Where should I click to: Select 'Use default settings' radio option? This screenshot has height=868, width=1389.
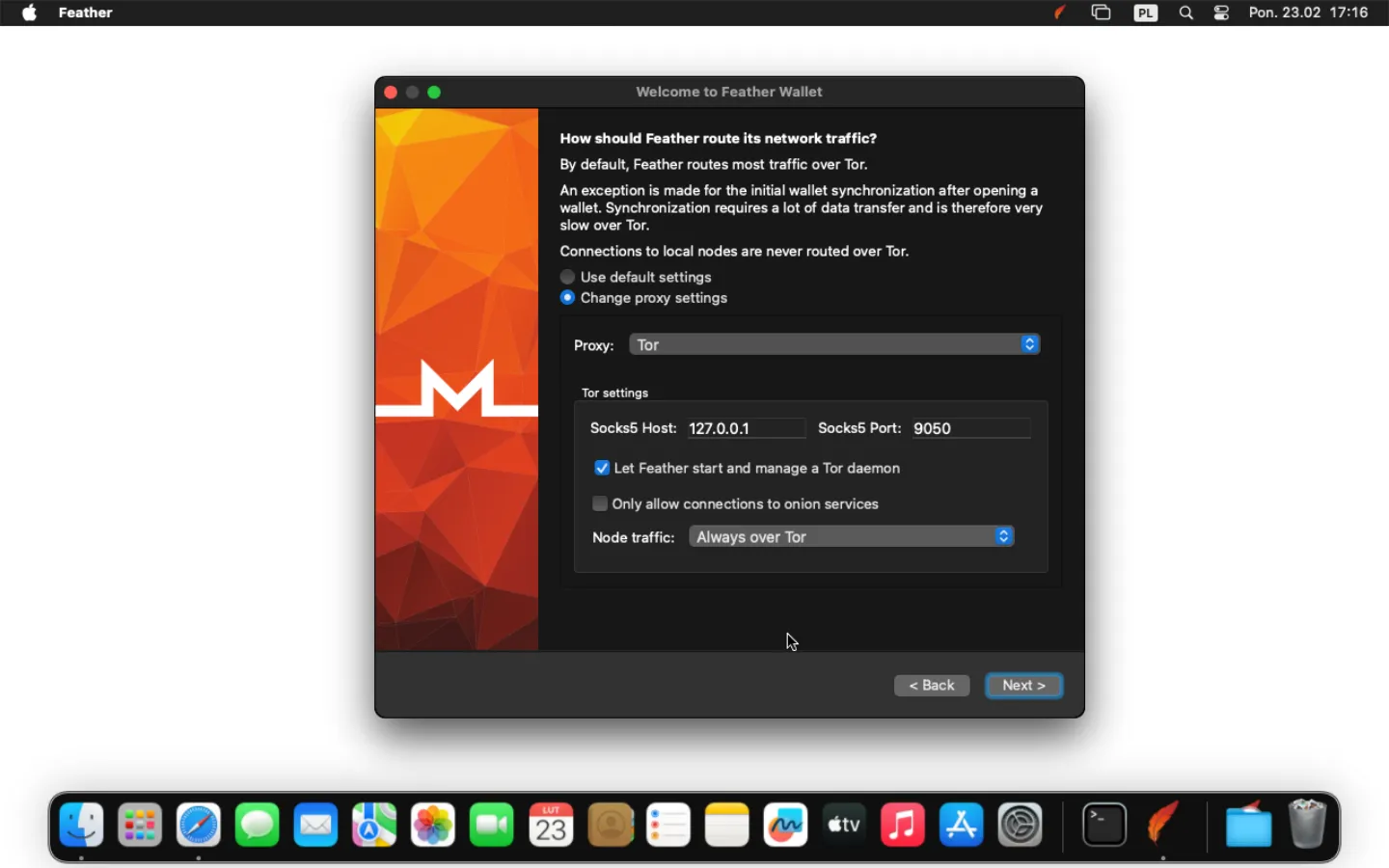(x=638, y=278)
